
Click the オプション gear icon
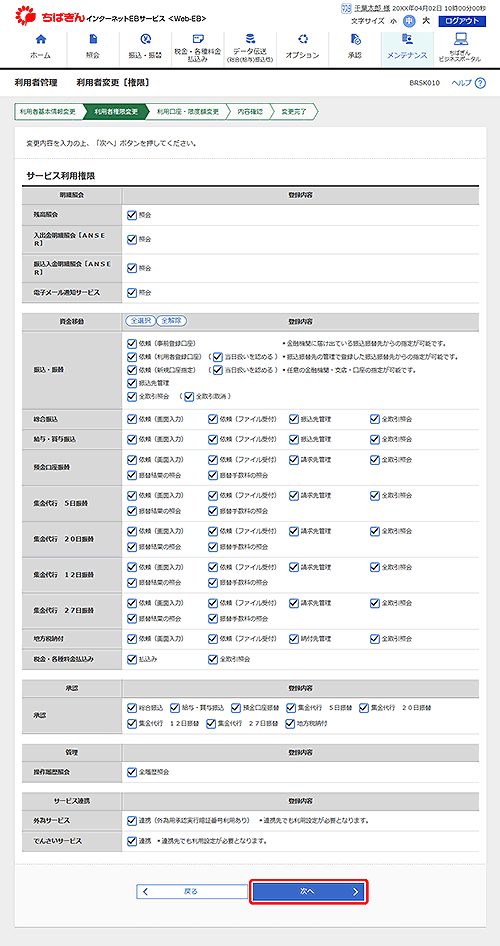click(x=303, y=40)
